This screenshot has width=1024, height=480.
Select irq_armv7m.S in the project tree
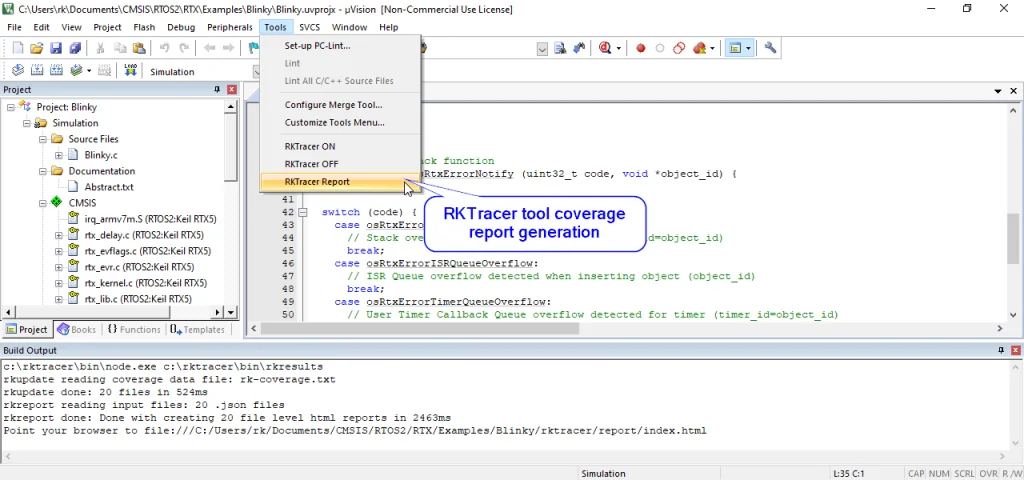pyautogui.click(x=150, y=219)
